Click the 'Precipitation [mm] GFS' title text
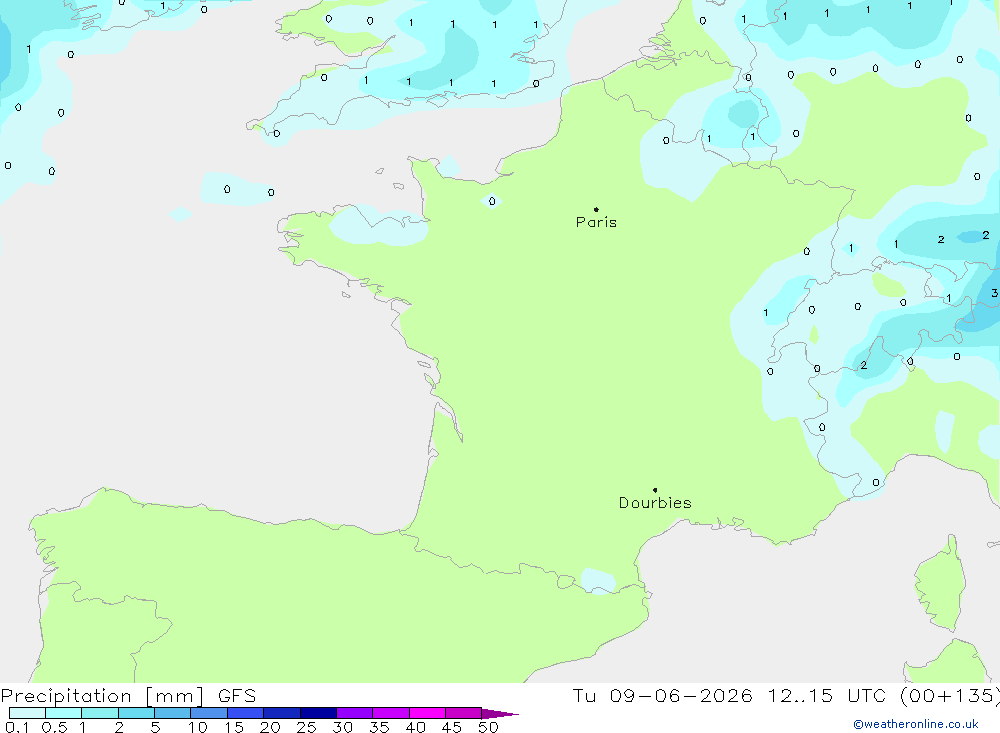This screenshot has height=733, width=1000. tap(128, 696)
